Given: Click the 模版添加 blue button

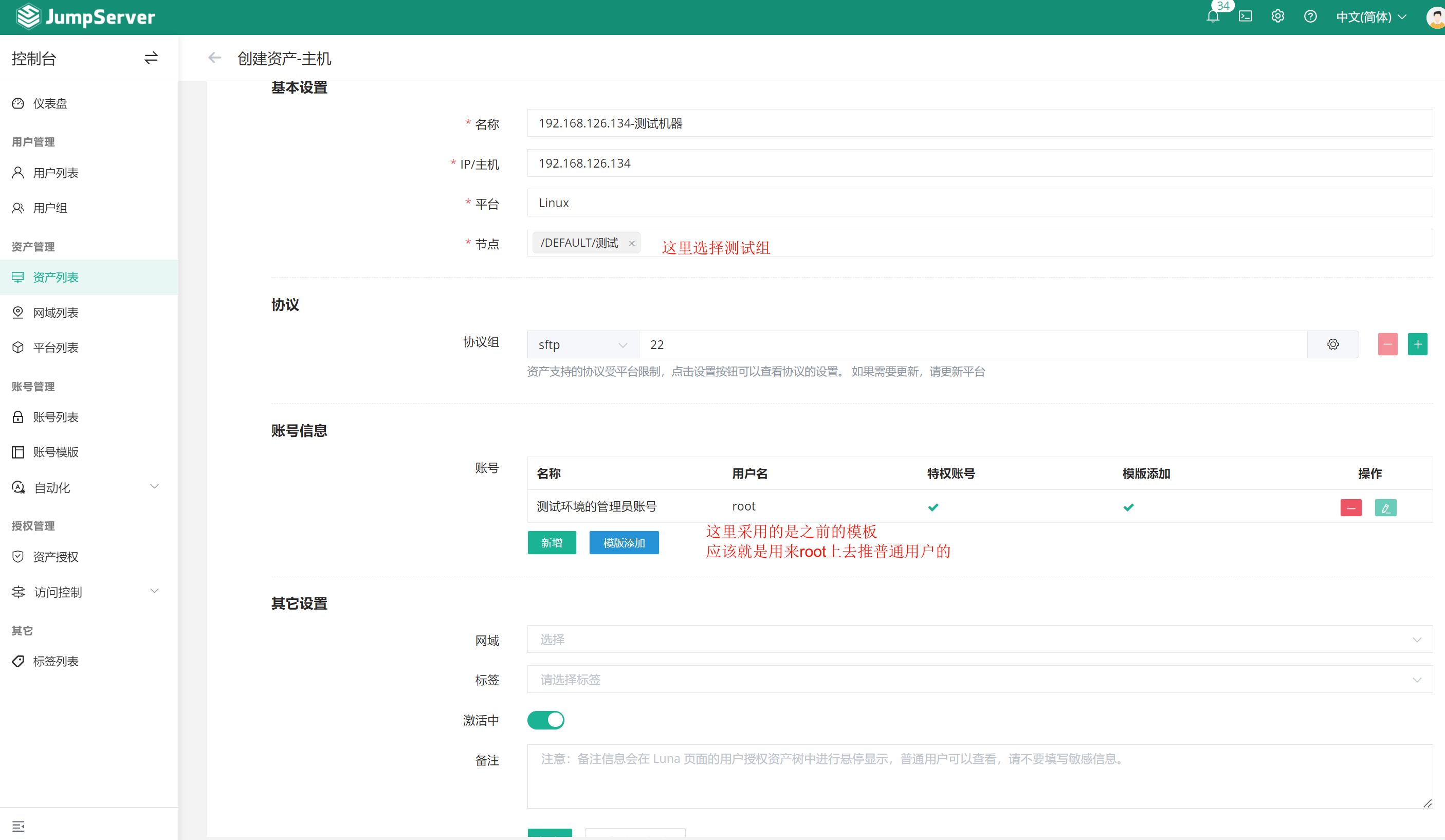Looking at the screenshot, I should 624,542.
